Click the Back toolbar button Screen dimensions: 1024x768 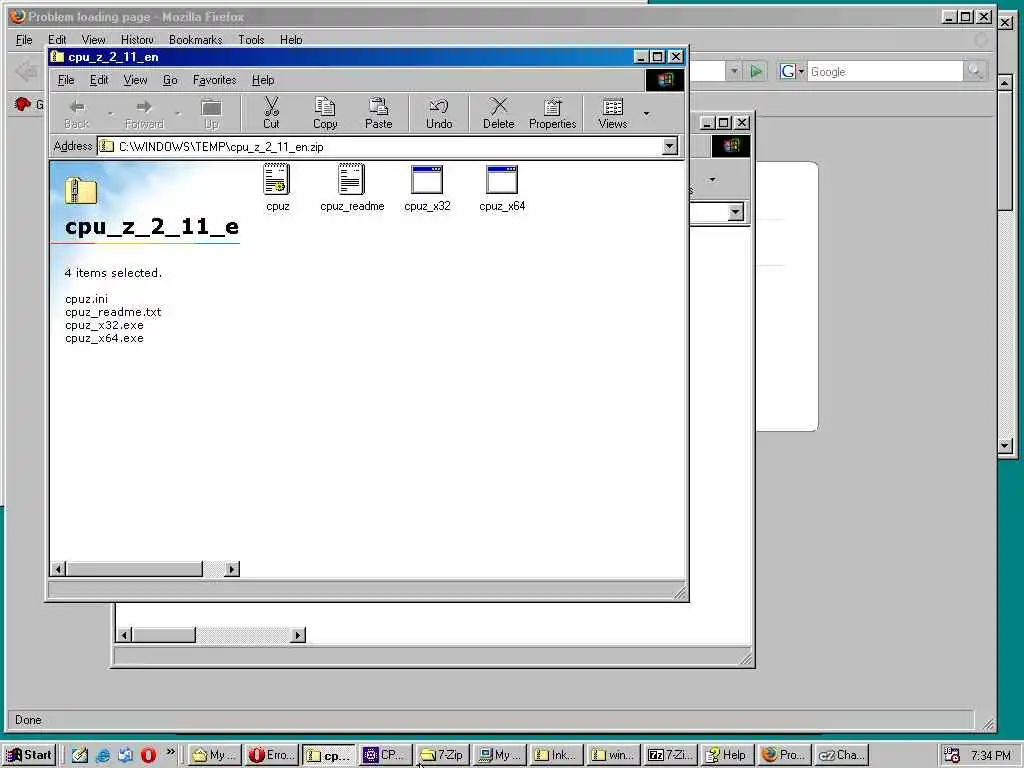point(76,113)
